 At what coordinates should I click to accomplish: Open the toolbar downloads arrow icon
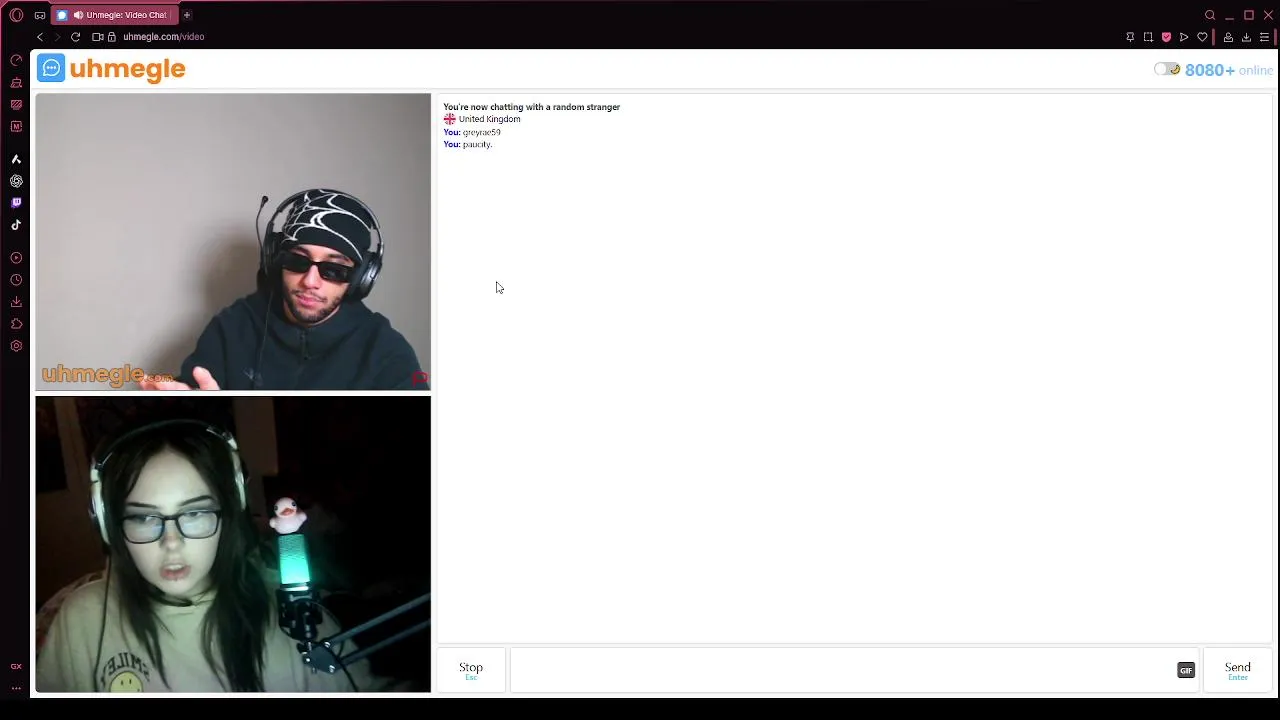1246,37
